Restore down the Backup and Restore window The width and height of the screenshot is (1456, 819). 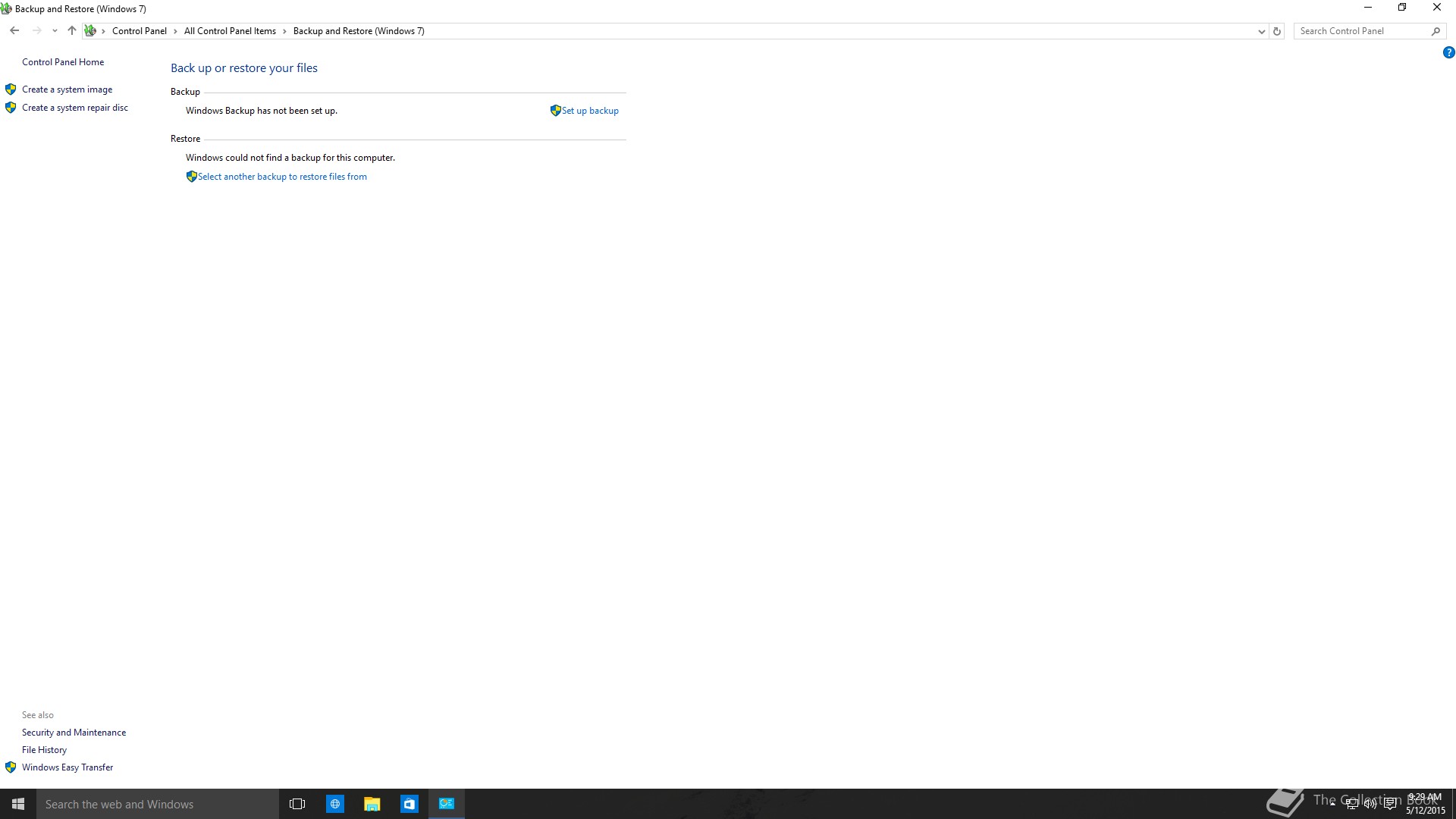click(x=1402, y=8)
